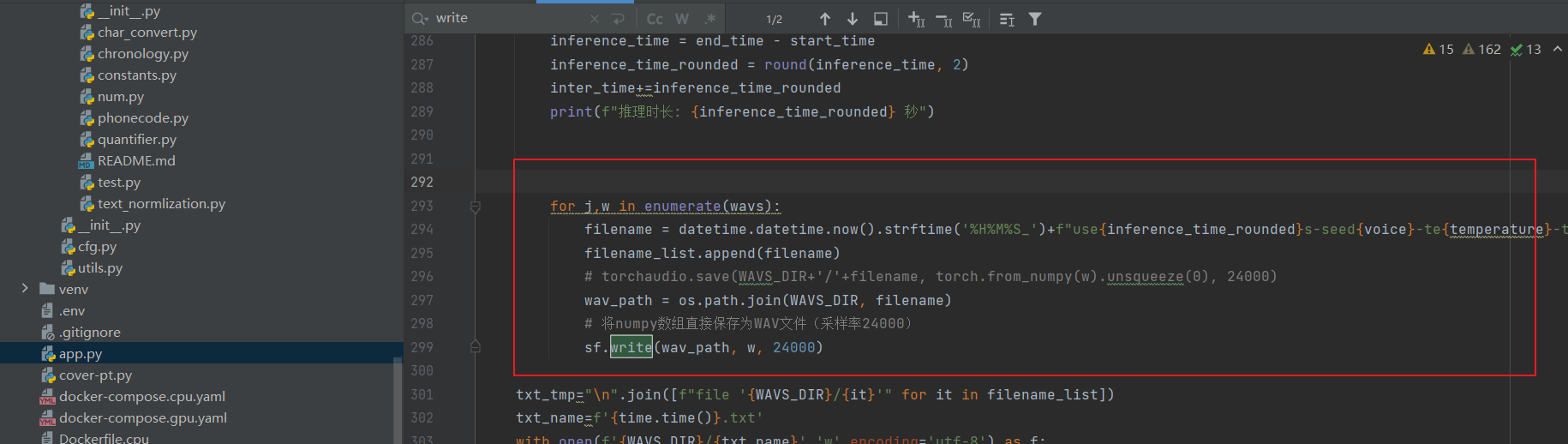1568x444 pixels.
Task: Open .env file
Action: click(72, 311)
